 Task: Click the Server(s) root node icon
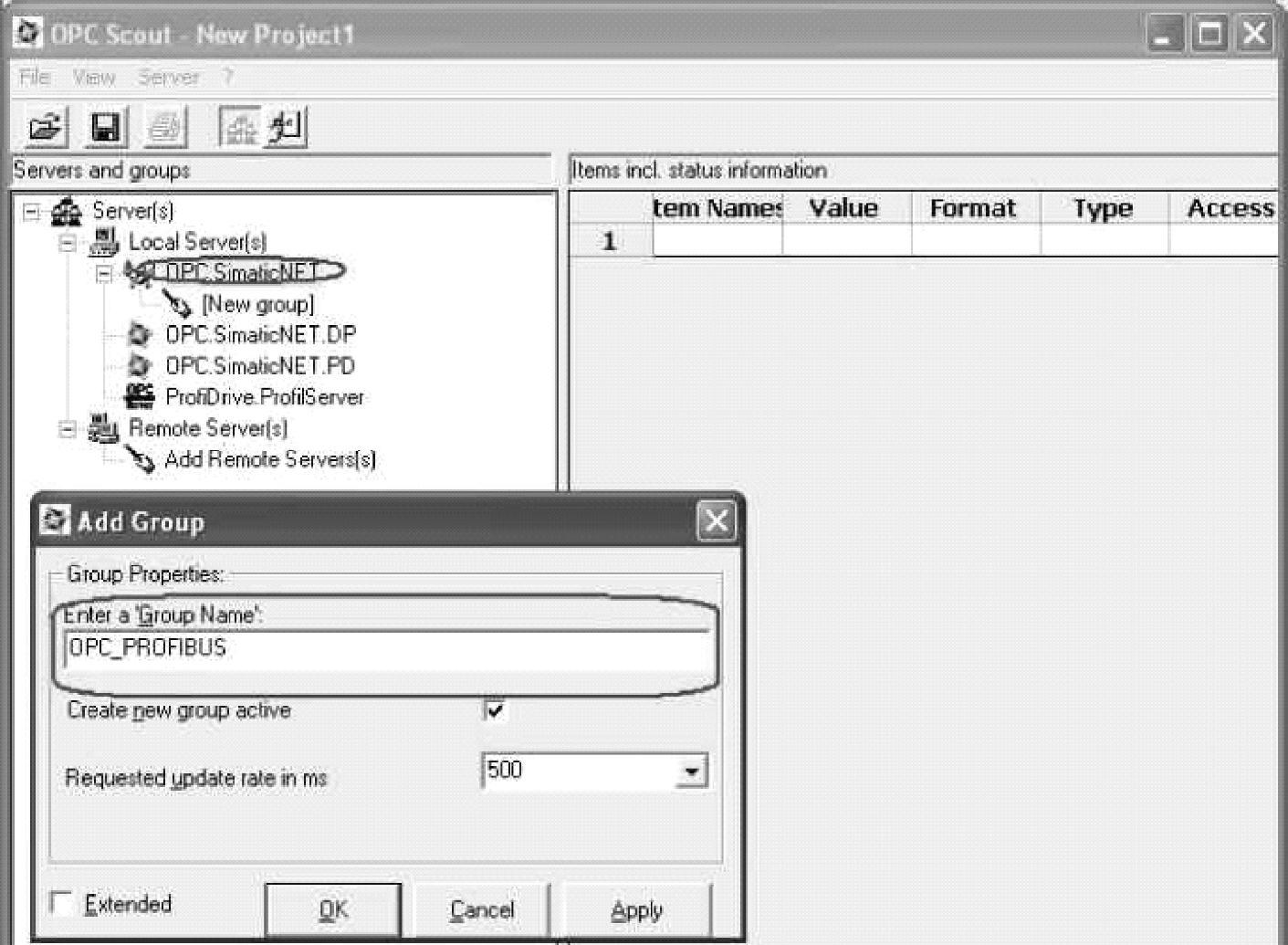pos(67,211)
